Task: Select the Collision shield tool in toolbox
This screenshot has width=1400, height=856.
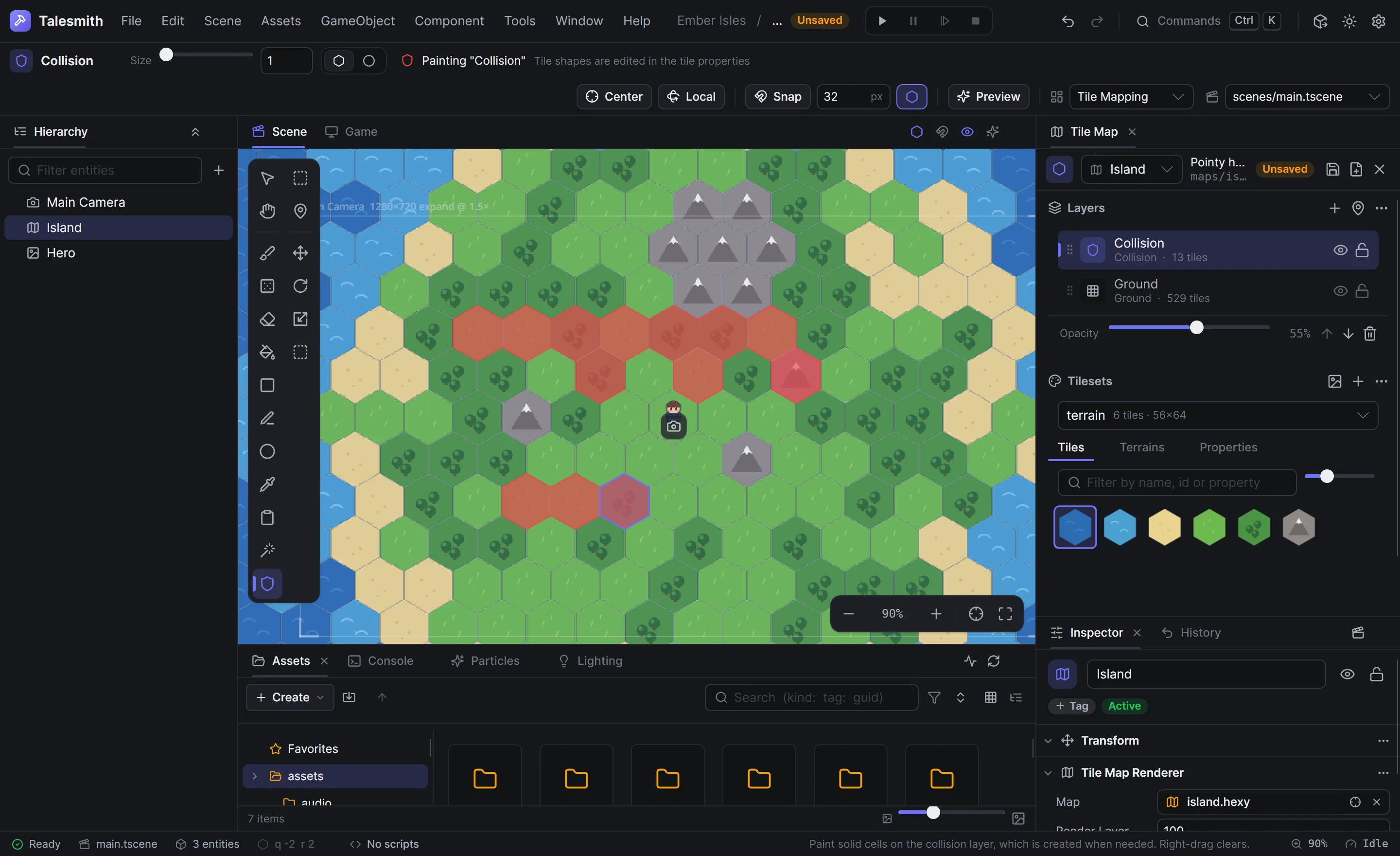Action: click(x=267, y=583)
